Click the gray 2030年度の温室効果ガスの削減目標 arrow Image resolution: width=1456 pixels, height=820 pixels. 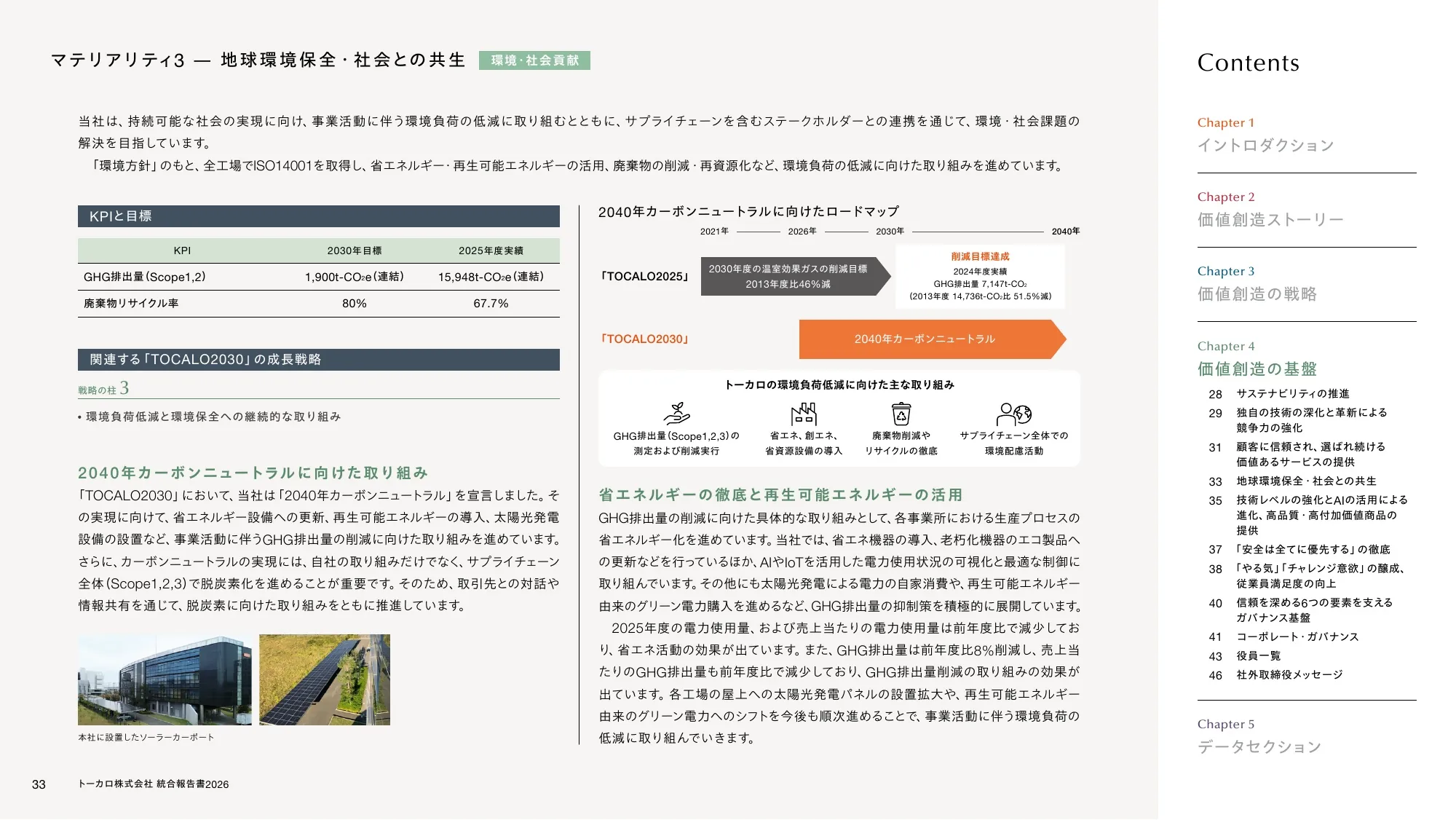[x=796, y=277]
